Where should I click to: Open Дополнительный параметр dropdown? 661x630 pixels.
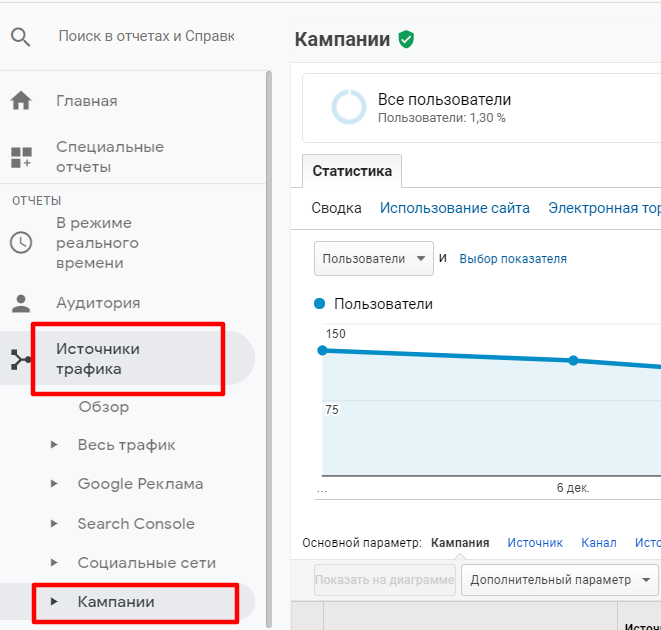(558, 580)
